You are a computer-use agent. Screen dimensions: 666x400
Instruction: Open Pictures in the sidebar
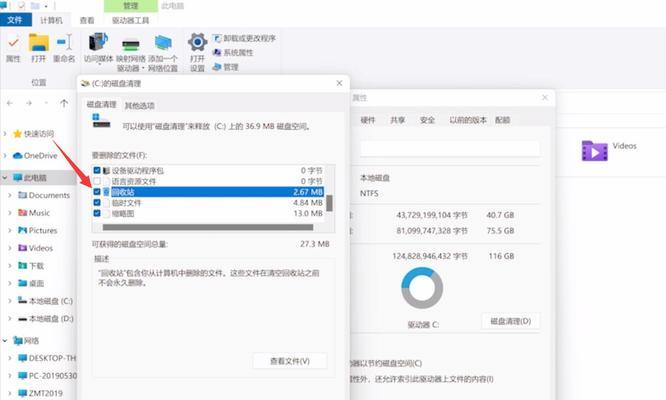[37, 231]
